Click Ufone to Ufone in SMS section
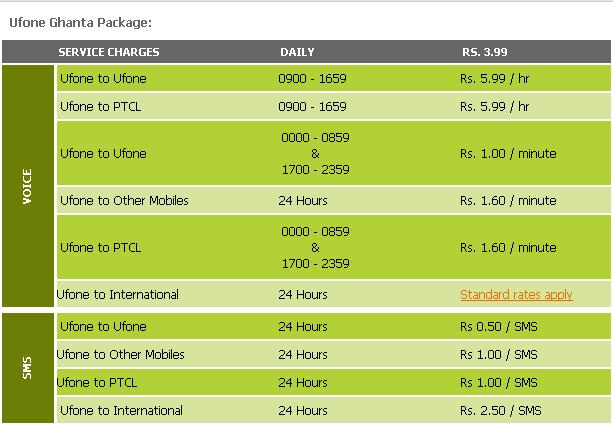Viewport: 613px width, 424px height. point(103,327)
